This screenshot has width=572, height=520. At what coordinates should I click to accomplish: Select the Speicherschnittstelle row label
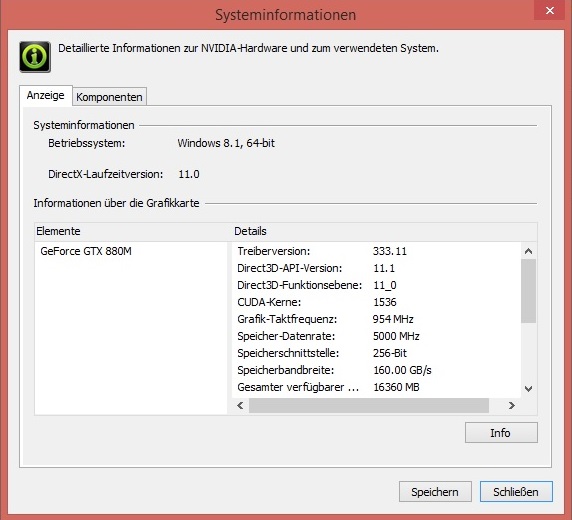[x=288, y=353]
